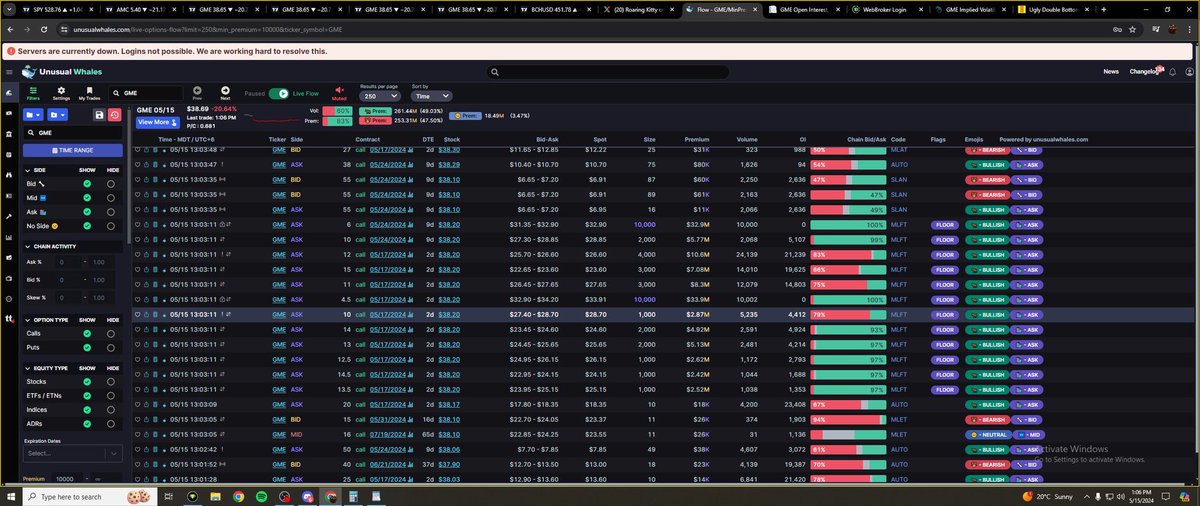Click the browser back arrow
1200x506 pixels.
pyautogui.click(x=9, y=30)
